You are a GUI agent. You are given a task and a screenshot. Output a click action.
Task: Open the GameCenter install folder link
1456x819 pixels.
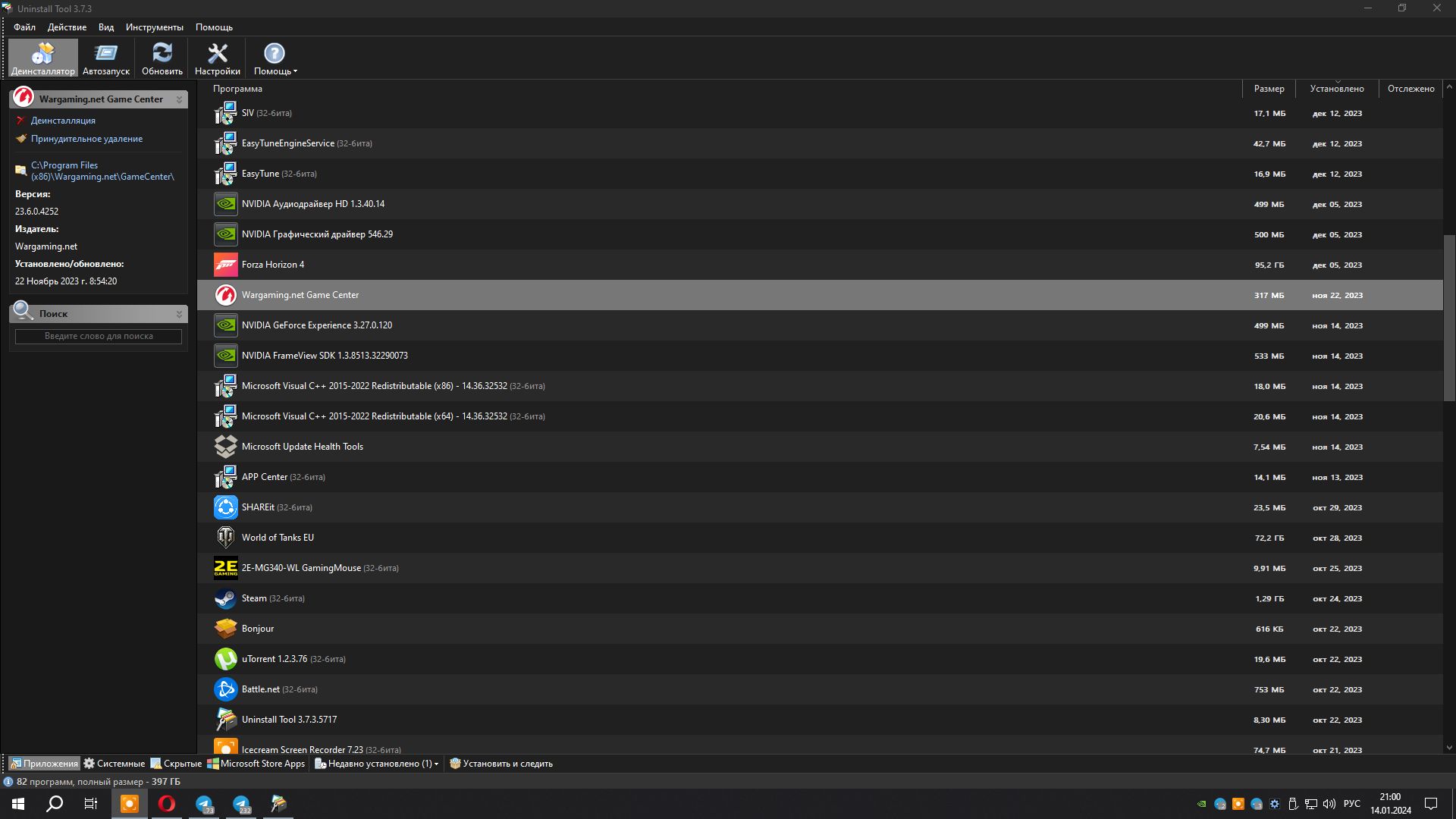click(102, 171)
